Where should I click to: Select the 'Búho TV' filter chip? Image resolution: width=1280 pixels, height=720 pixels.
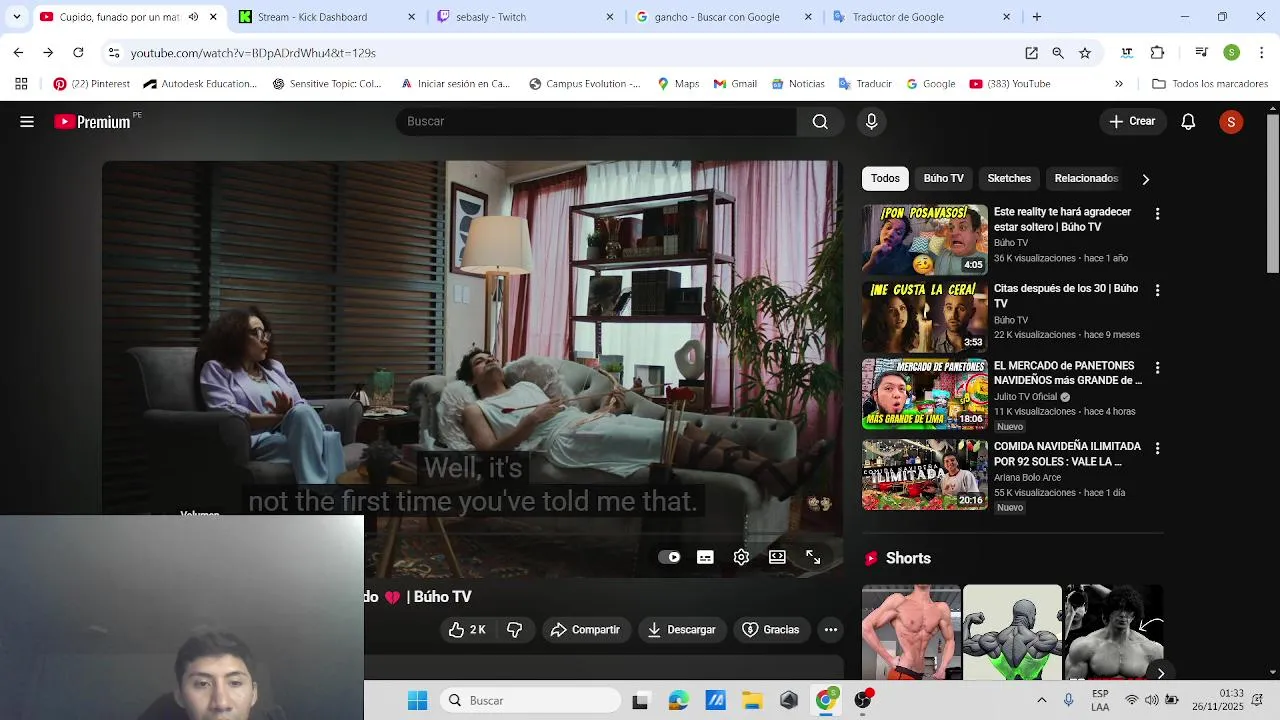[x=943, y=179]
